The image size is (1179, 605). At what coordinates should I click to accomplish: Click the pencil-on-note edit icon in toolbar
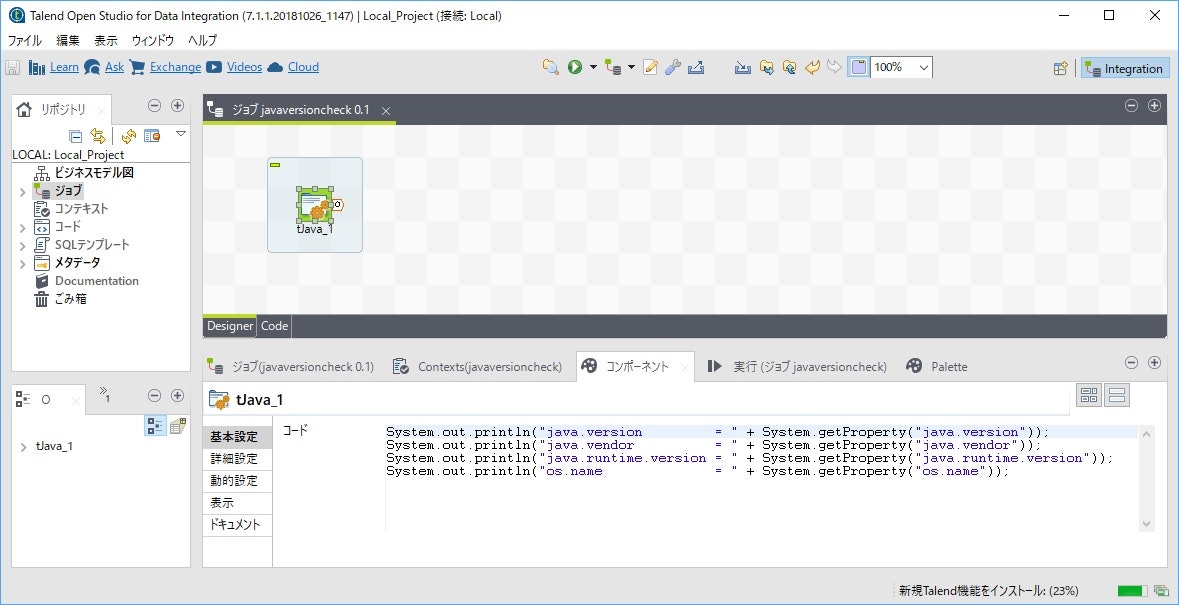651,68
